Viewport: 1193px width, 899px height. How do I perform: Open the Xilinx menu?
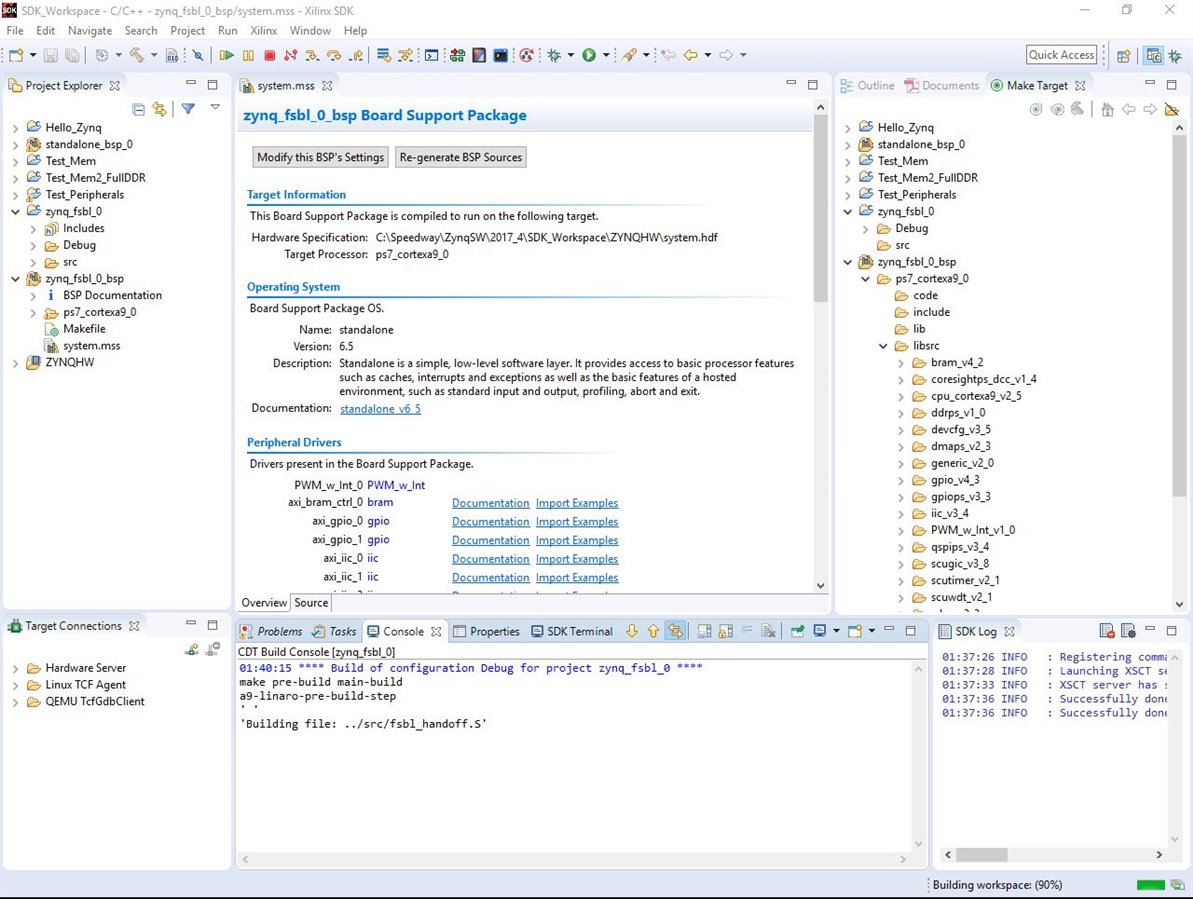pyautogui.click(x=263, y=31)
